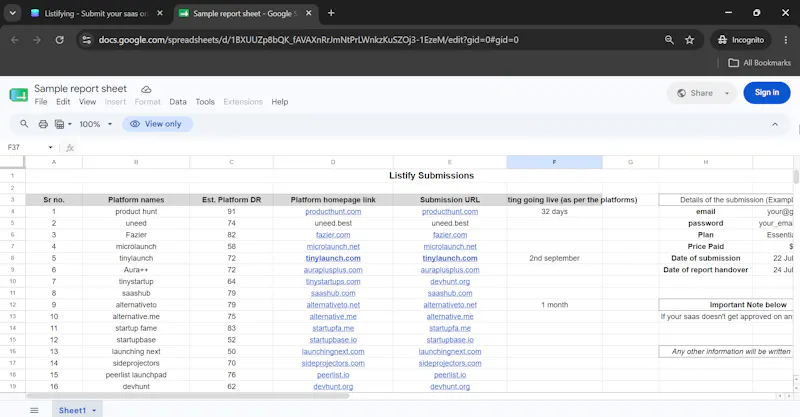Open the filter views dropdown arrow
800x417 pixels.
(x=69, y=124)
